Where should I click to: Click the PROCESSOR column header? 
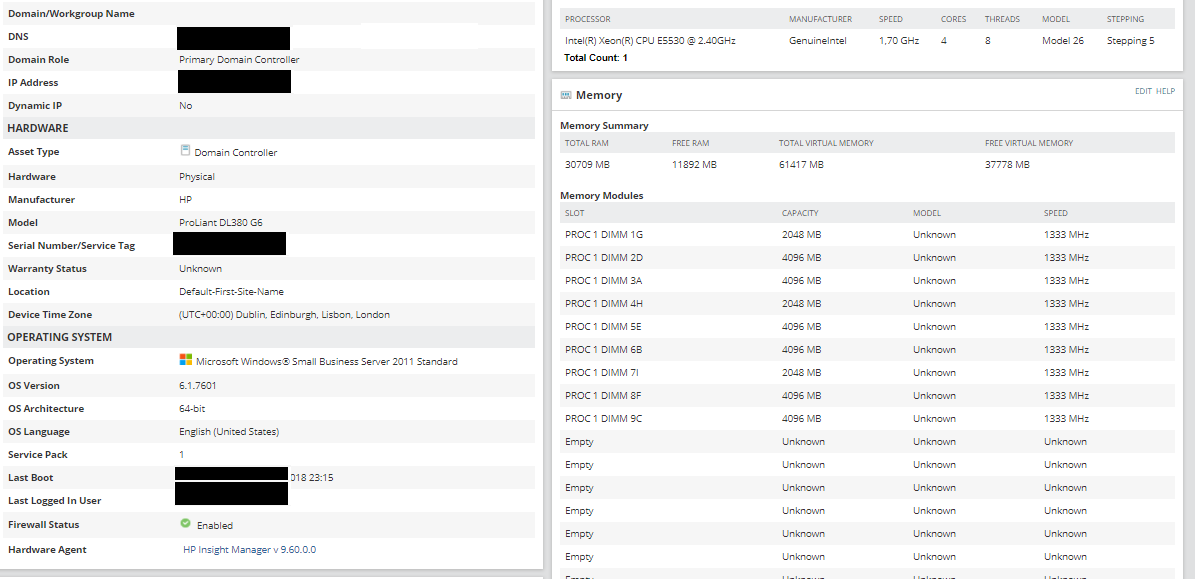[587, 19]
